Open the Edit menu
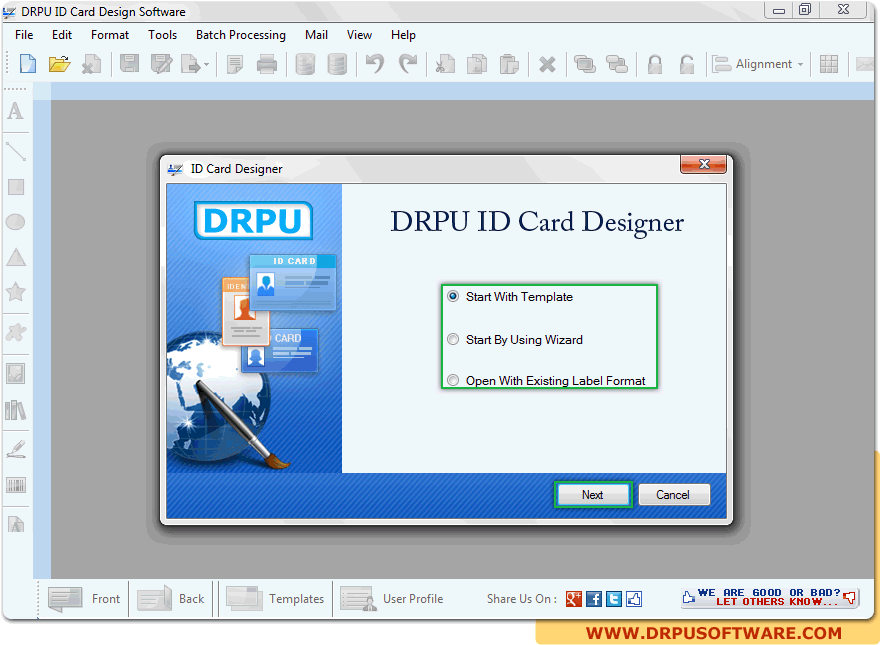This screenshot has width=880, height=645. [62, 35]
